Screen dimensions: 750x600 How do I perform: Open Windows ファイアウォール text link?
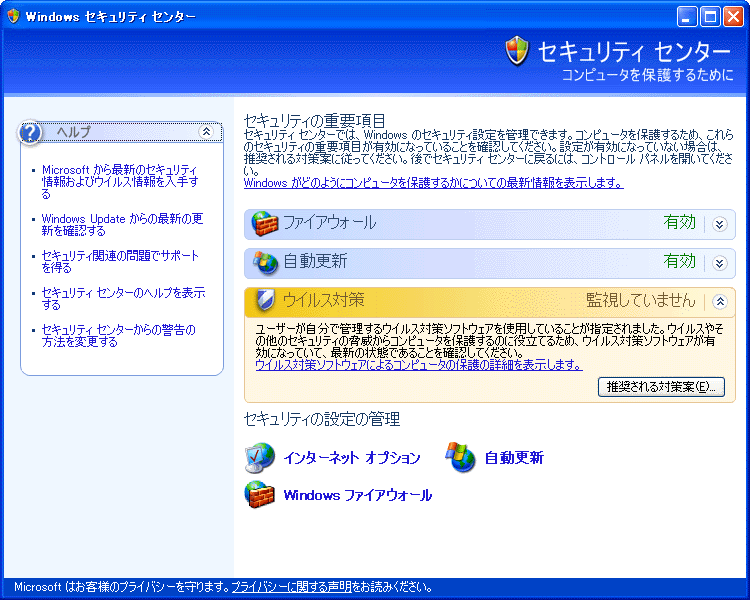(358, 495)
